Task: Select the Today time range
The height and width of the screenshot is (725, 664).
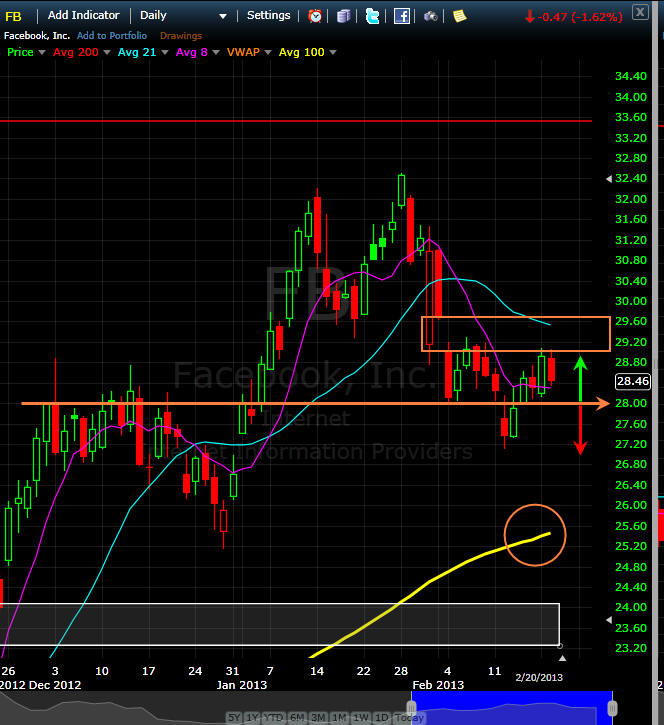Action: coord(409,718)
